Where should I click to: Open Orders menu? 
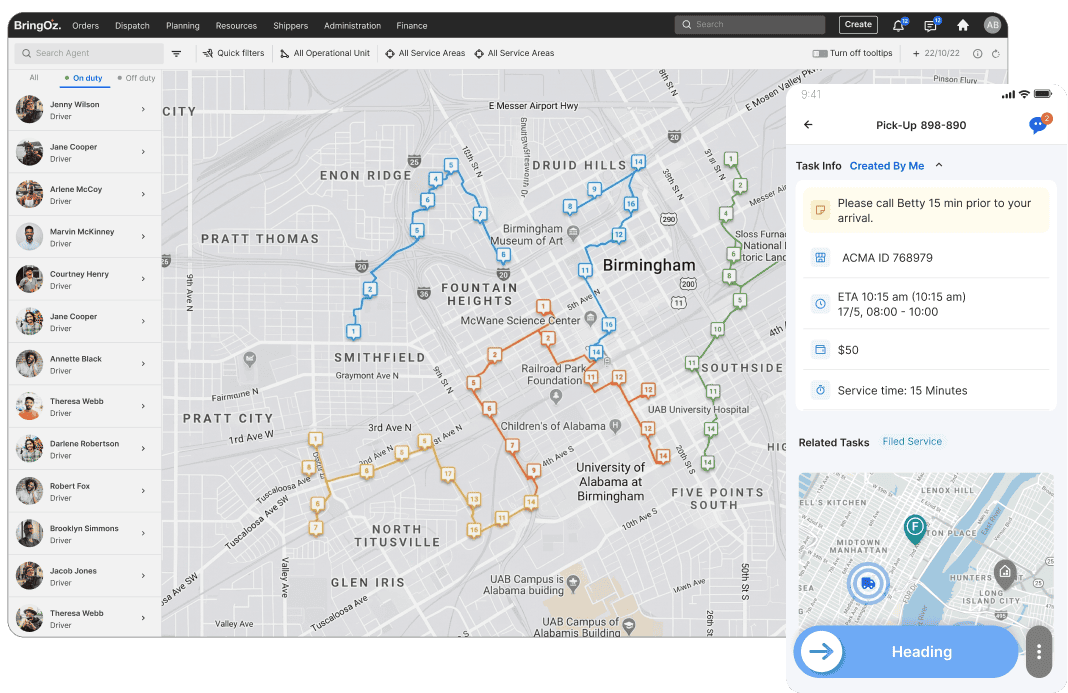[x=86, y=26]
